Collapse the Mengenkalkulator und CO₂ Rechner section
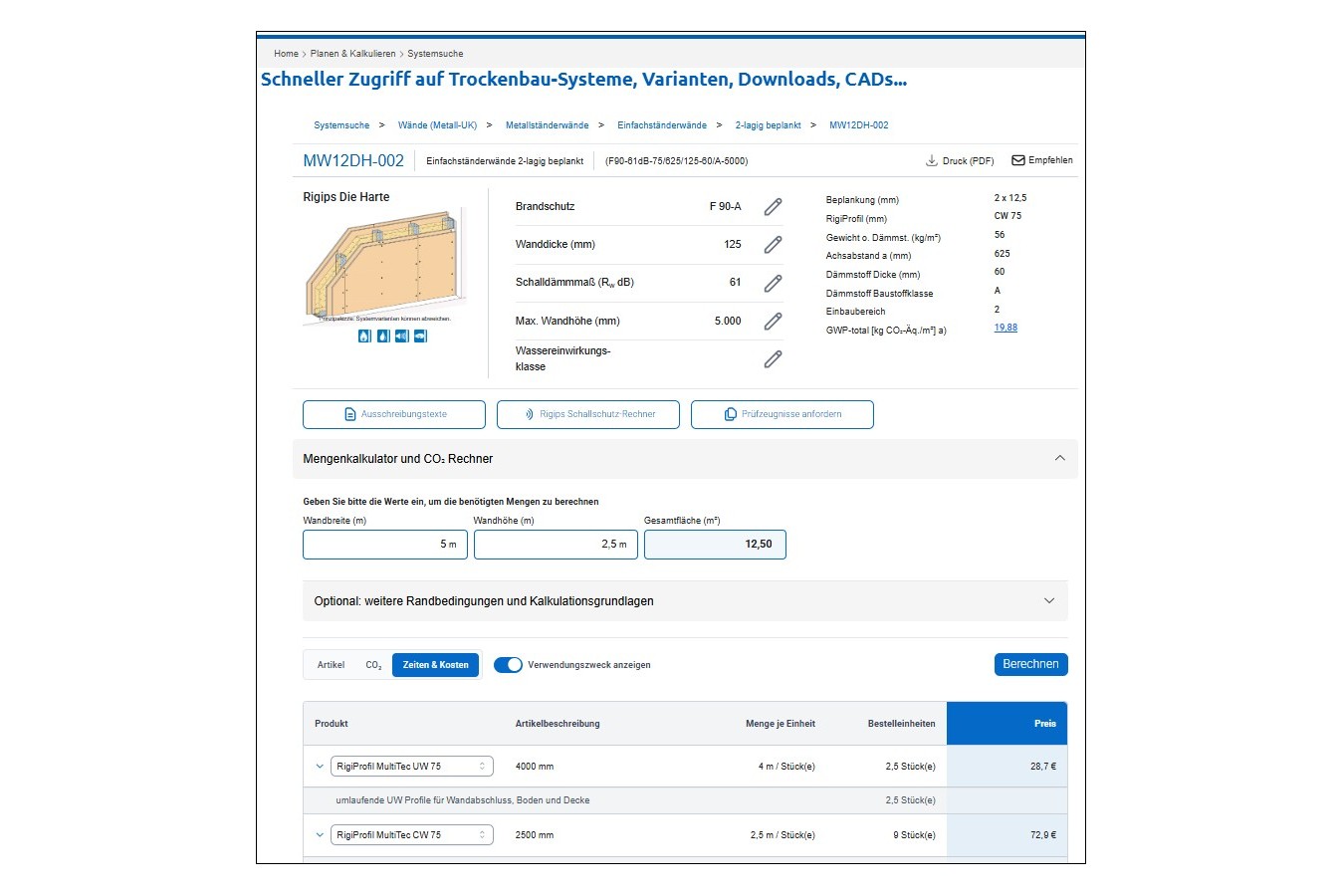Screen dimensions: 1342x896 tap(1059, 459)
